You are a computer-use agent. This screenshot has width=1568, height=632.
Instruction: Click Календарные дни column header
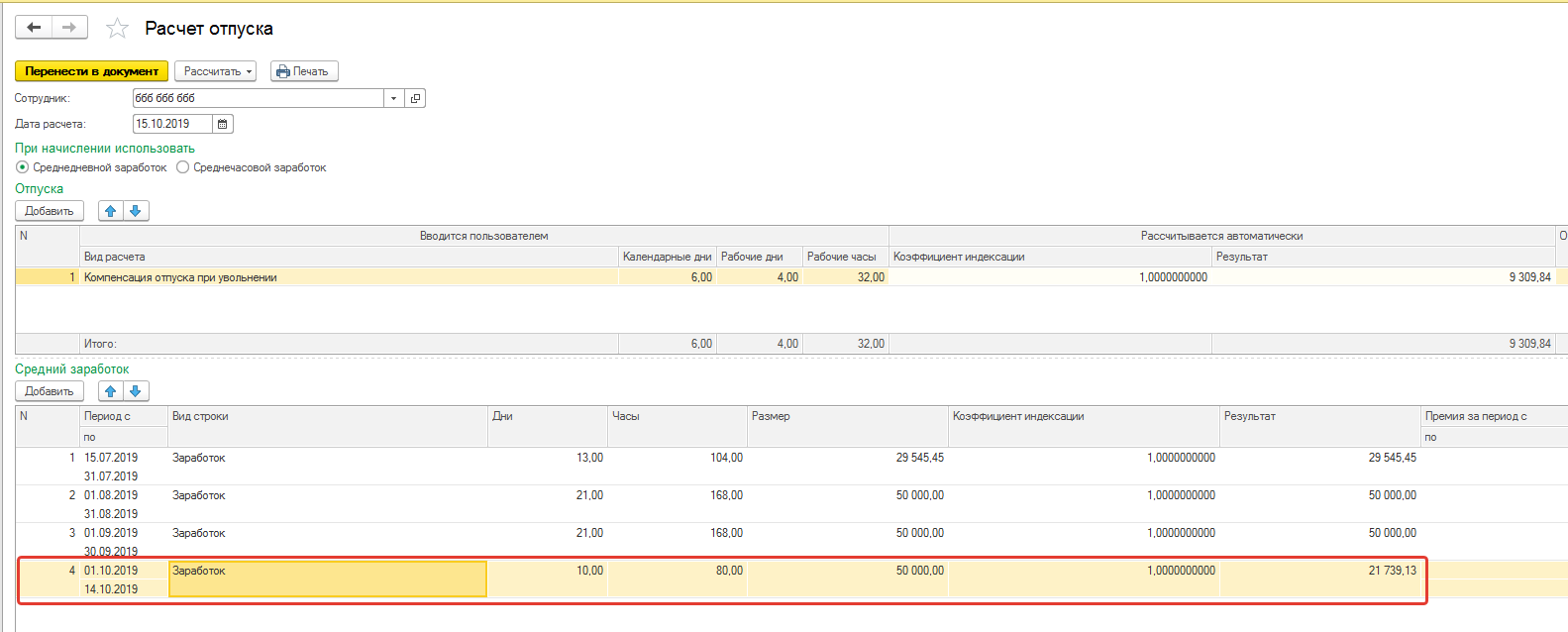pos(667,257)
